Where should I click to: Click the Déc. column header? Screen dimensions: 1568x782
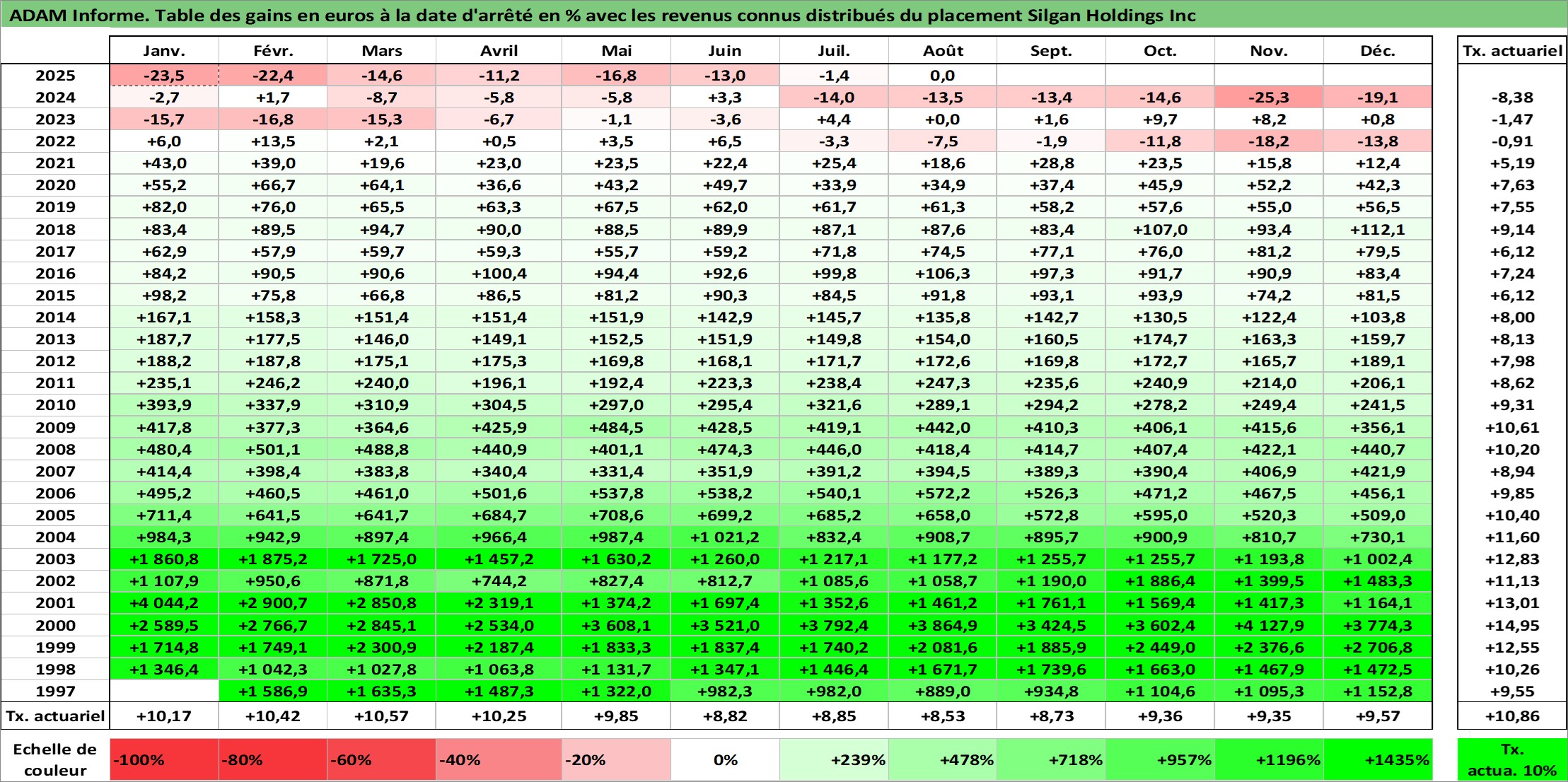click(x=1378, y=50)
